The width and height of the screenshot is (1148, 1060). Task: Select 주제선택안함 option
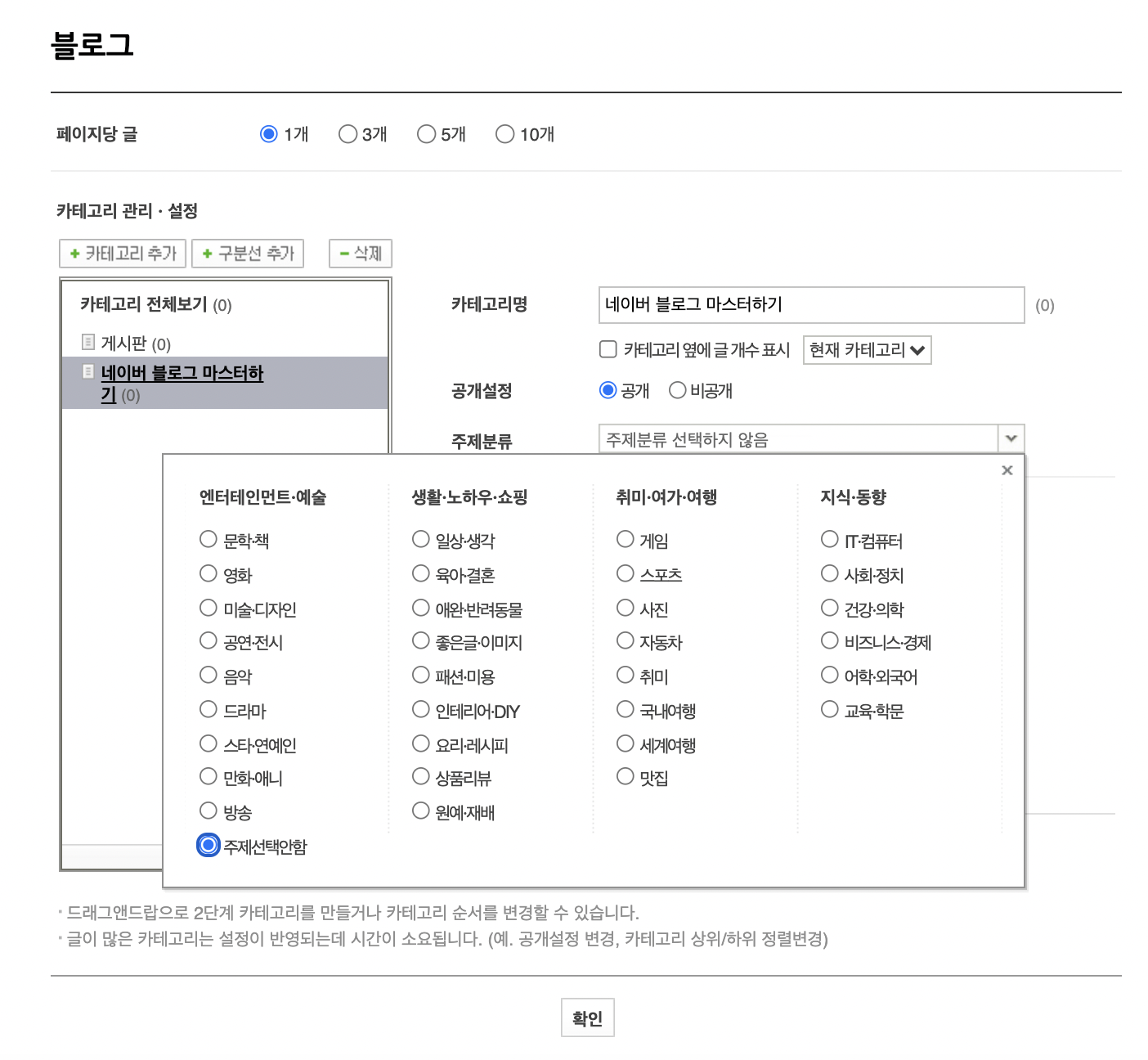tap(209, 845)
